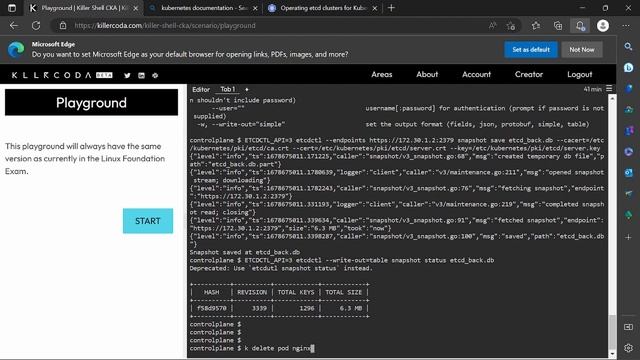Reload the Killercoda page
The height and width of the screenshot is (360, 640).
coord(36,26)
